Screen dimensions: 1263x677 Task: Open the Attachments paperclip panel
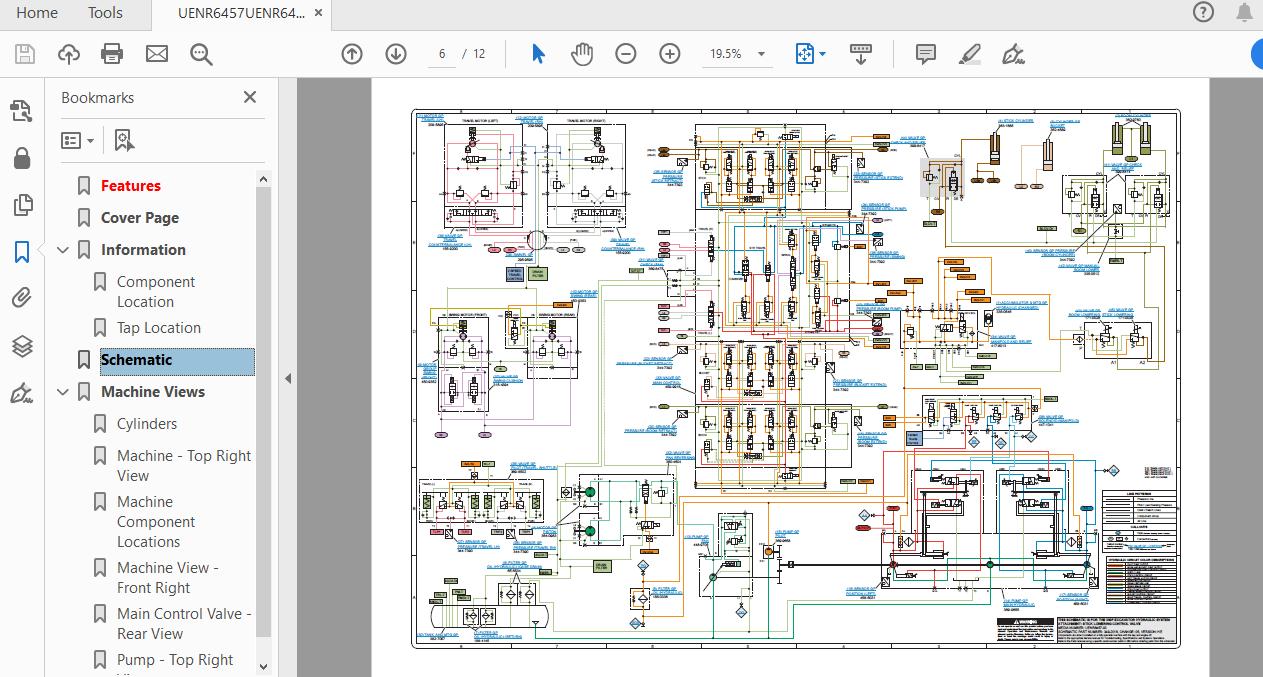tap(21, 298)
